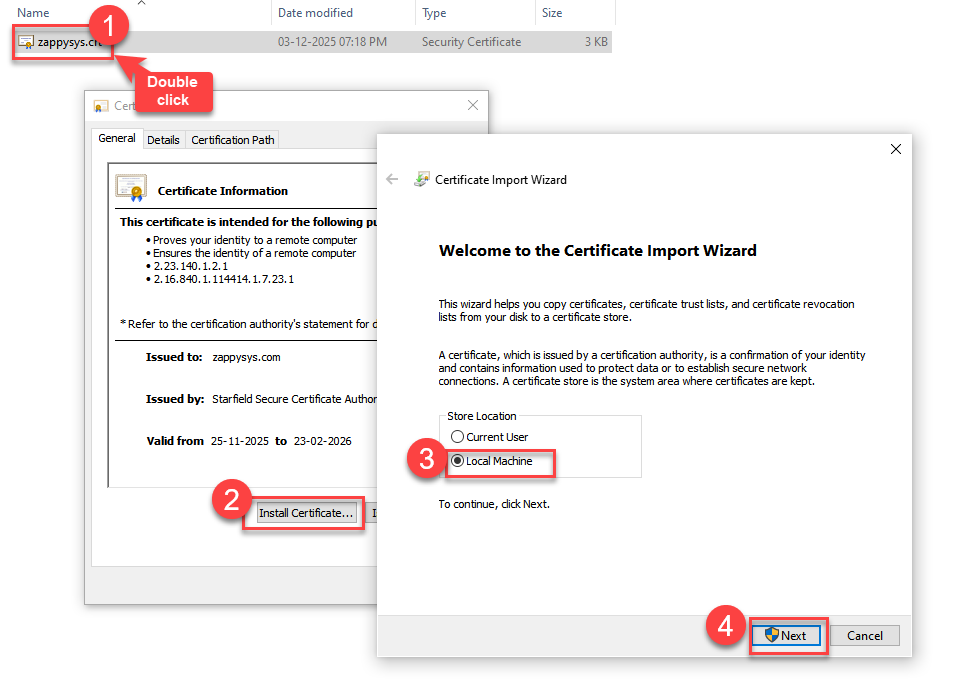
Task: Close the Certificate properties dialog
Action: 473,106
